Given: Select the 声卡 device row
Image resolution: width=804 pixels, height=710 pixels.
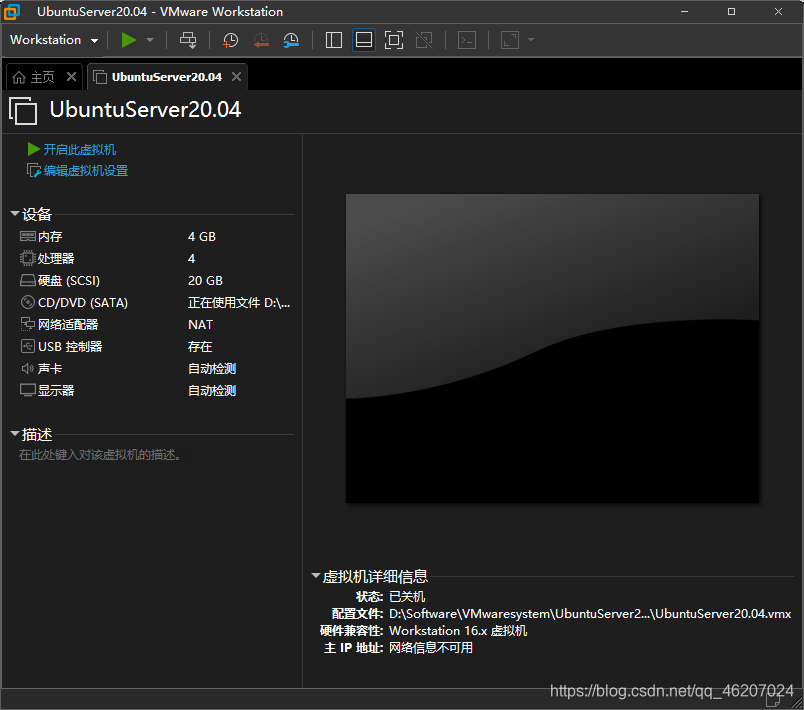Looking at the screenshot, I should [155, 369].
